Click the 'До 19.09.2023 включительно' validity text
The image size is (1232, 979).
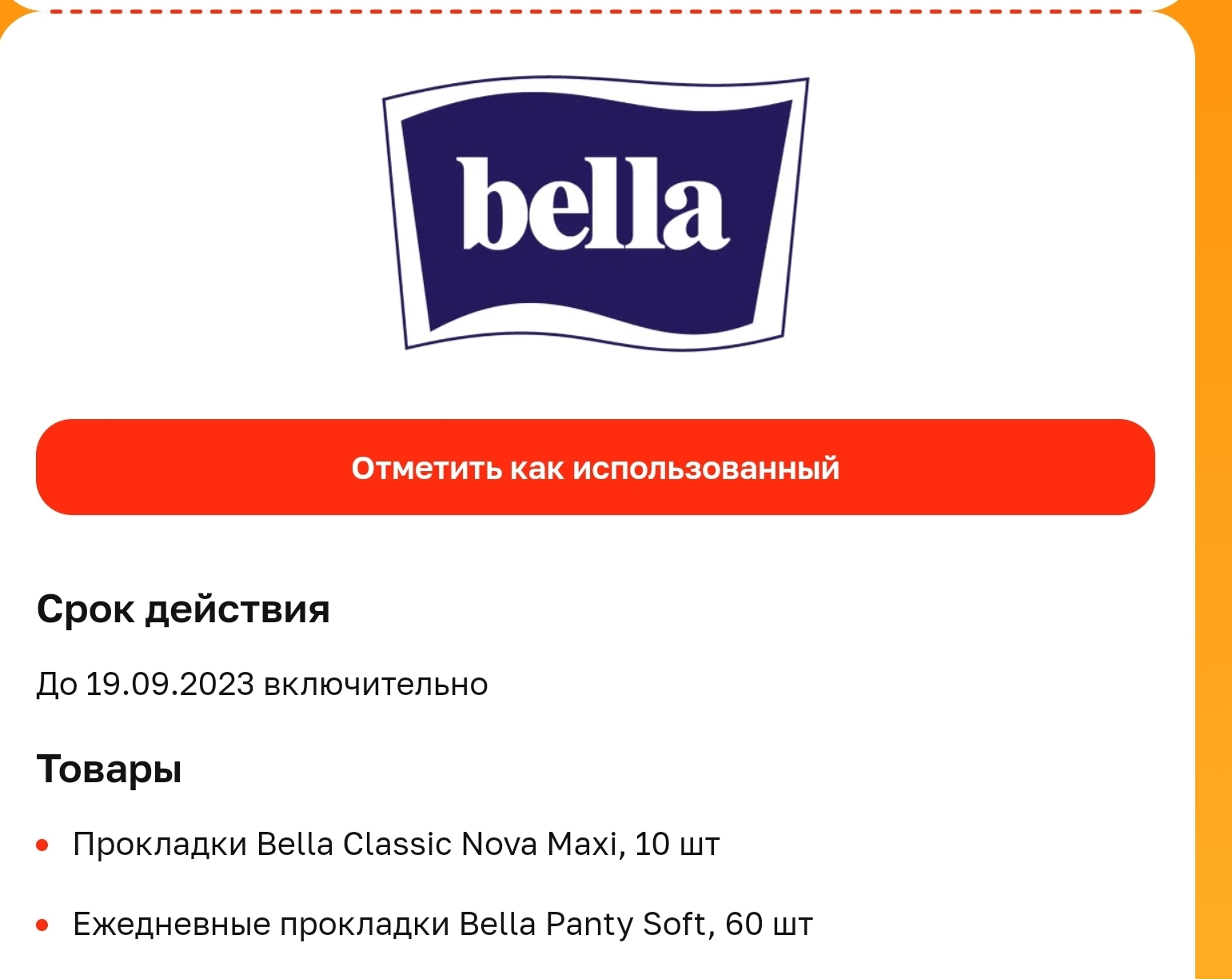pos(262,685)
